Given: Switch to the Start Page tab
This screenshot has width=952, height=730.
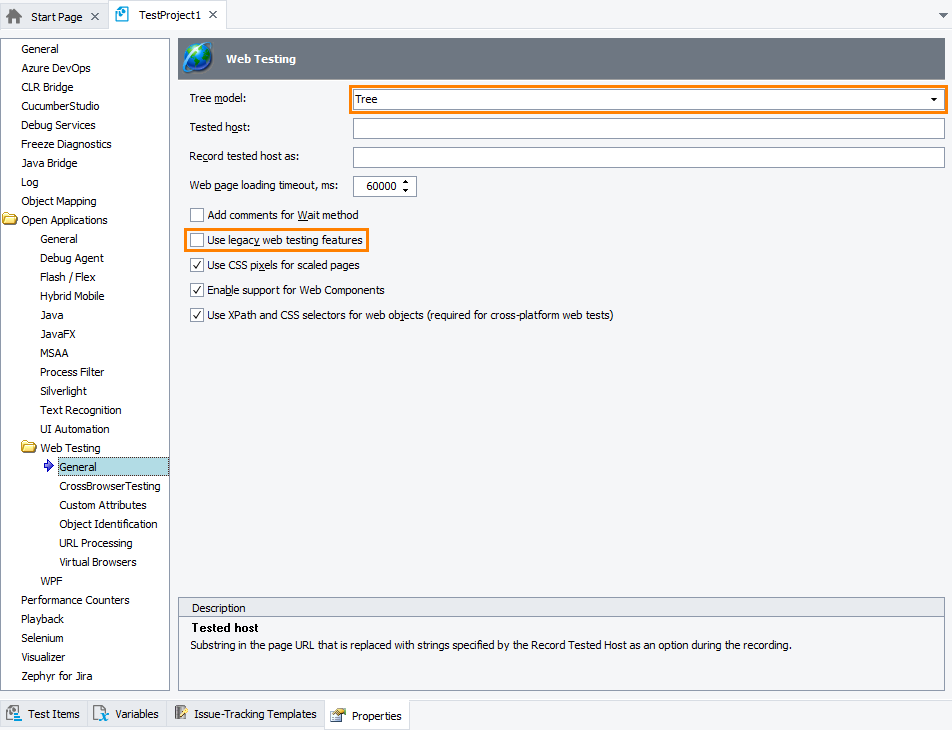Looking at the screenshot, I should 55,15.
